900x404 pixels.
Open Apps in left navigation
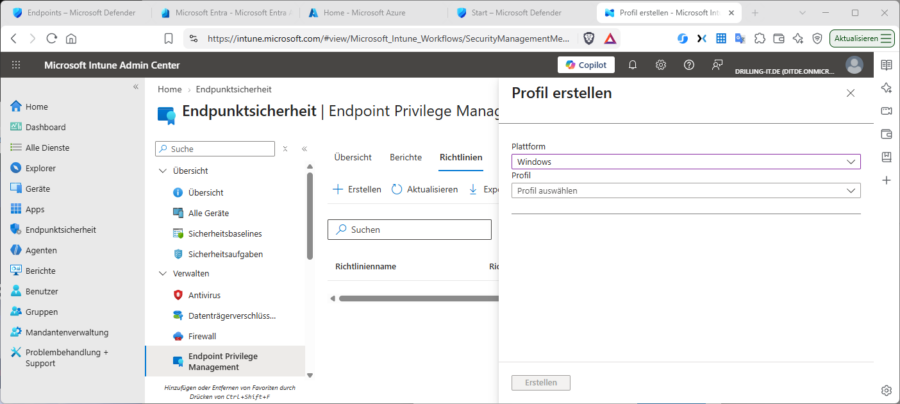pos(28,209)
